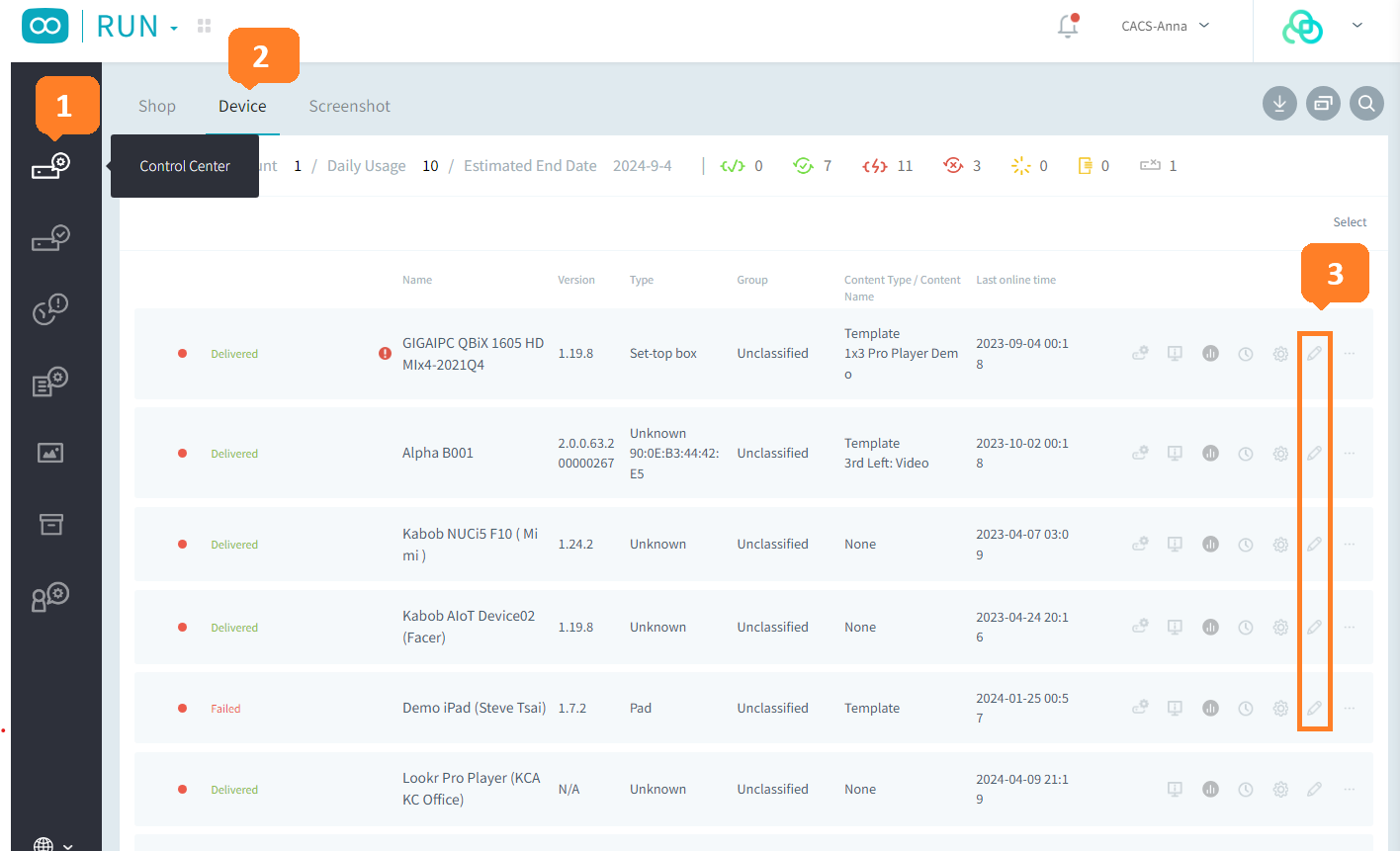
Task: Open the device-with-checkmark sidebar icon
Action: 50,237
